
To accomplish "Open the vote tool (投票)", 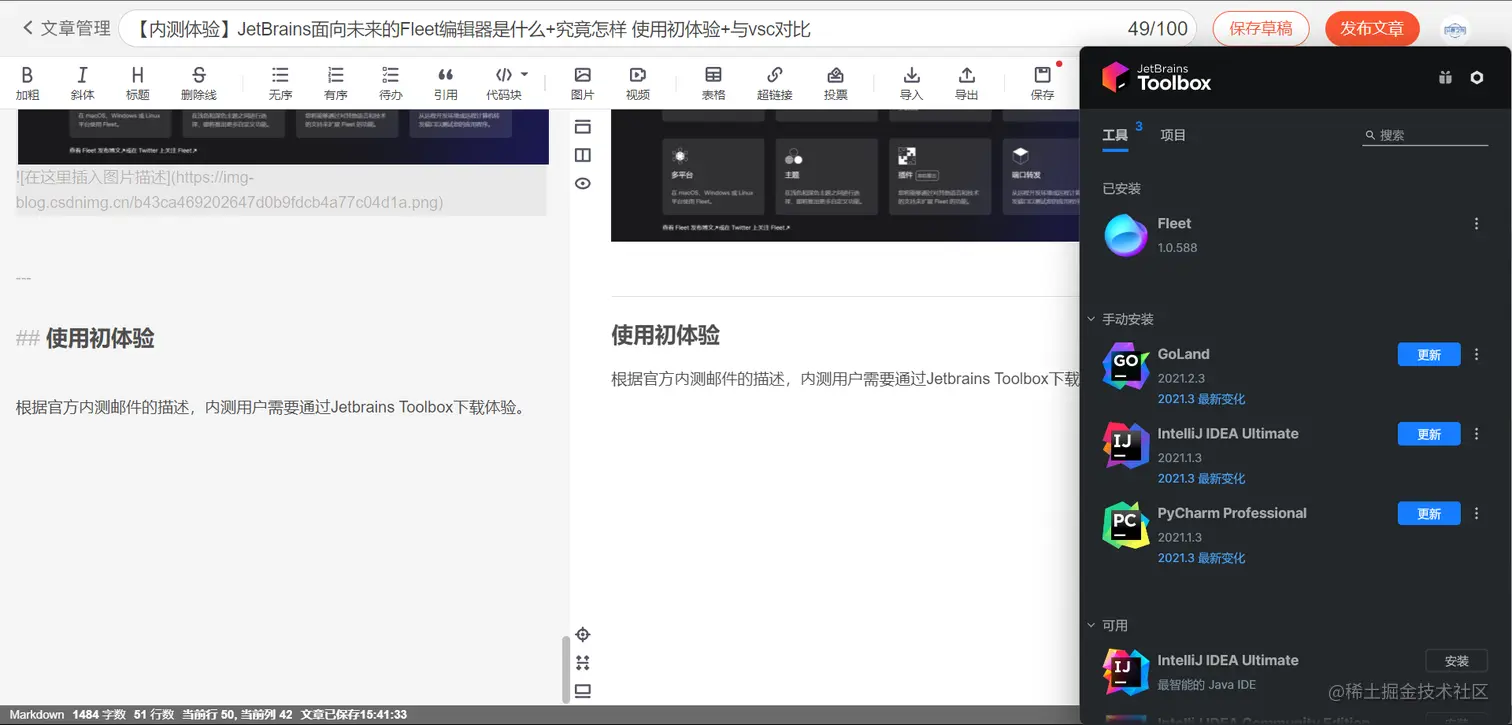I will pos(836,83).
